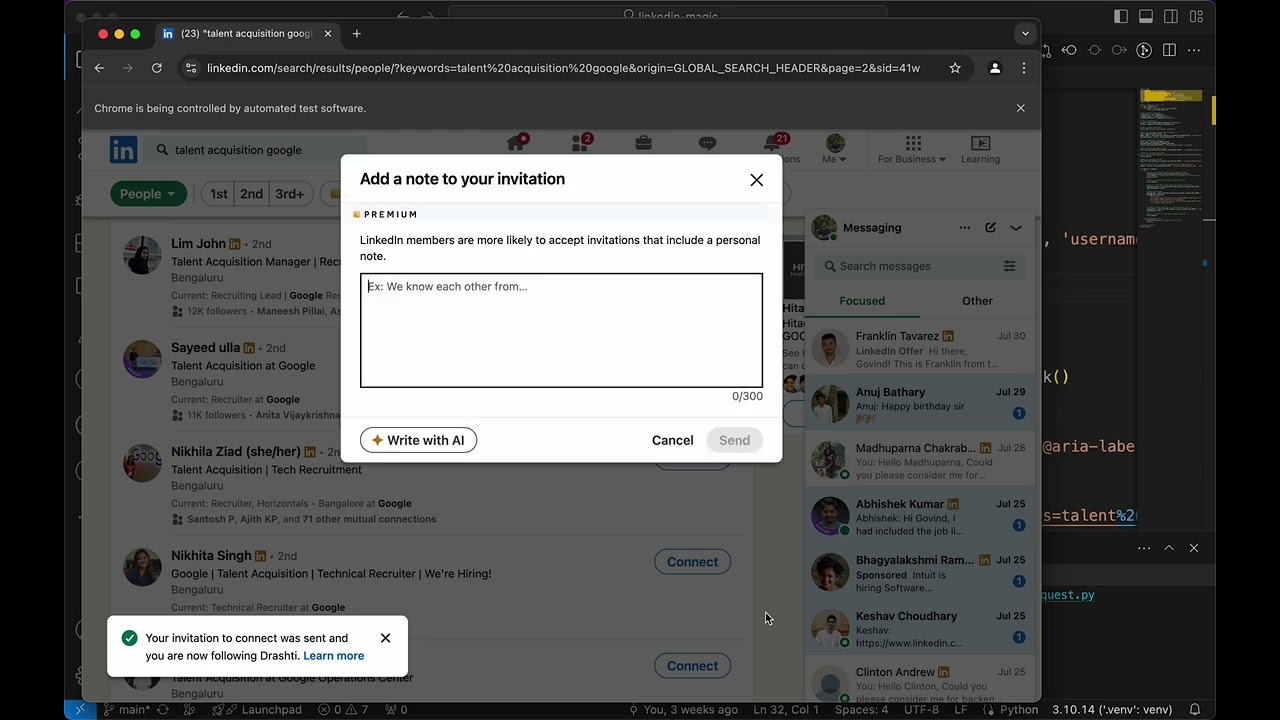Open the Learning nav icon
Screen dimensions: 1280x720
point(980,149)
